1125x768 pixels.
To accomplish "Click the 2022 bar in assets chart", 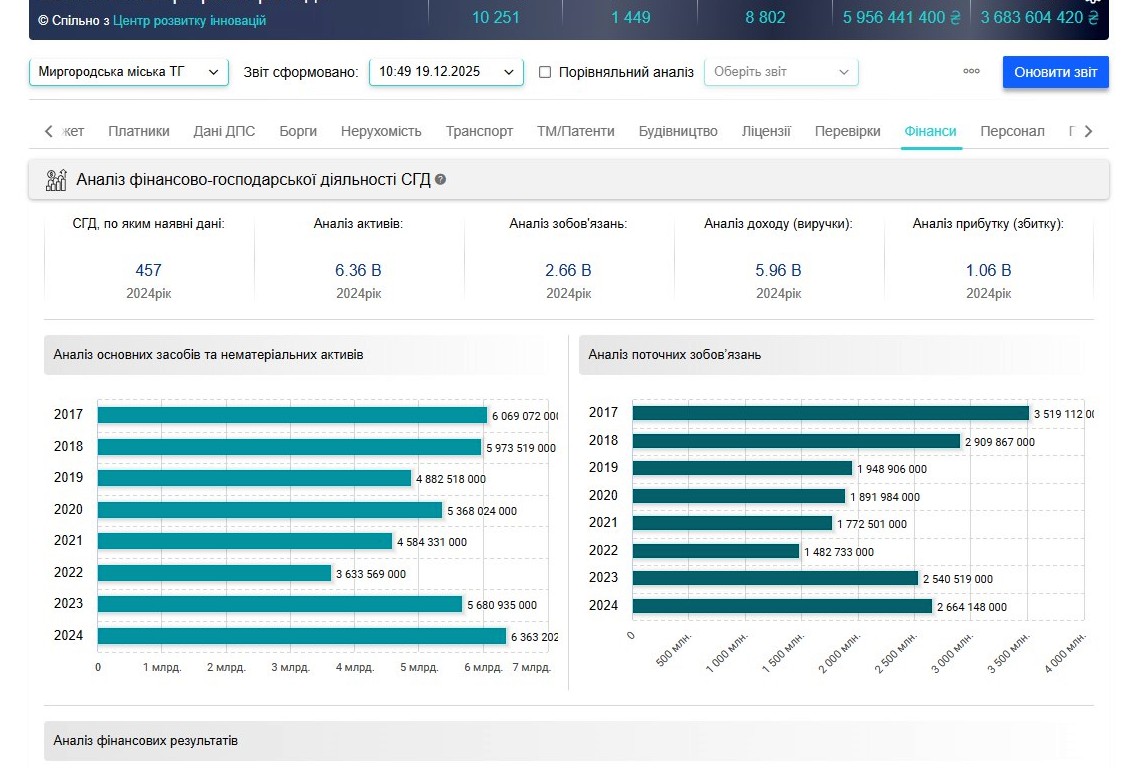I will 214,573.
